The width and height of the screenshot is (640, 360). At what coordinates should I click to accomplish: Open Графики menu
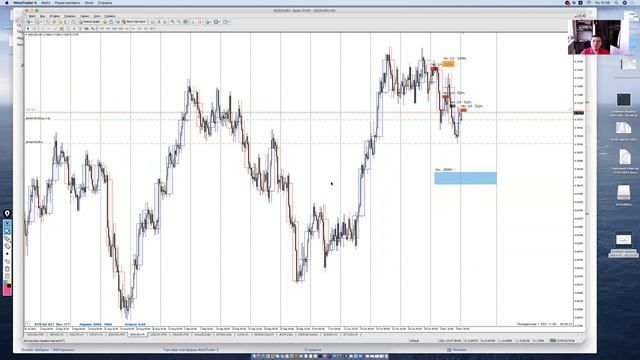[x=70, y=16]
